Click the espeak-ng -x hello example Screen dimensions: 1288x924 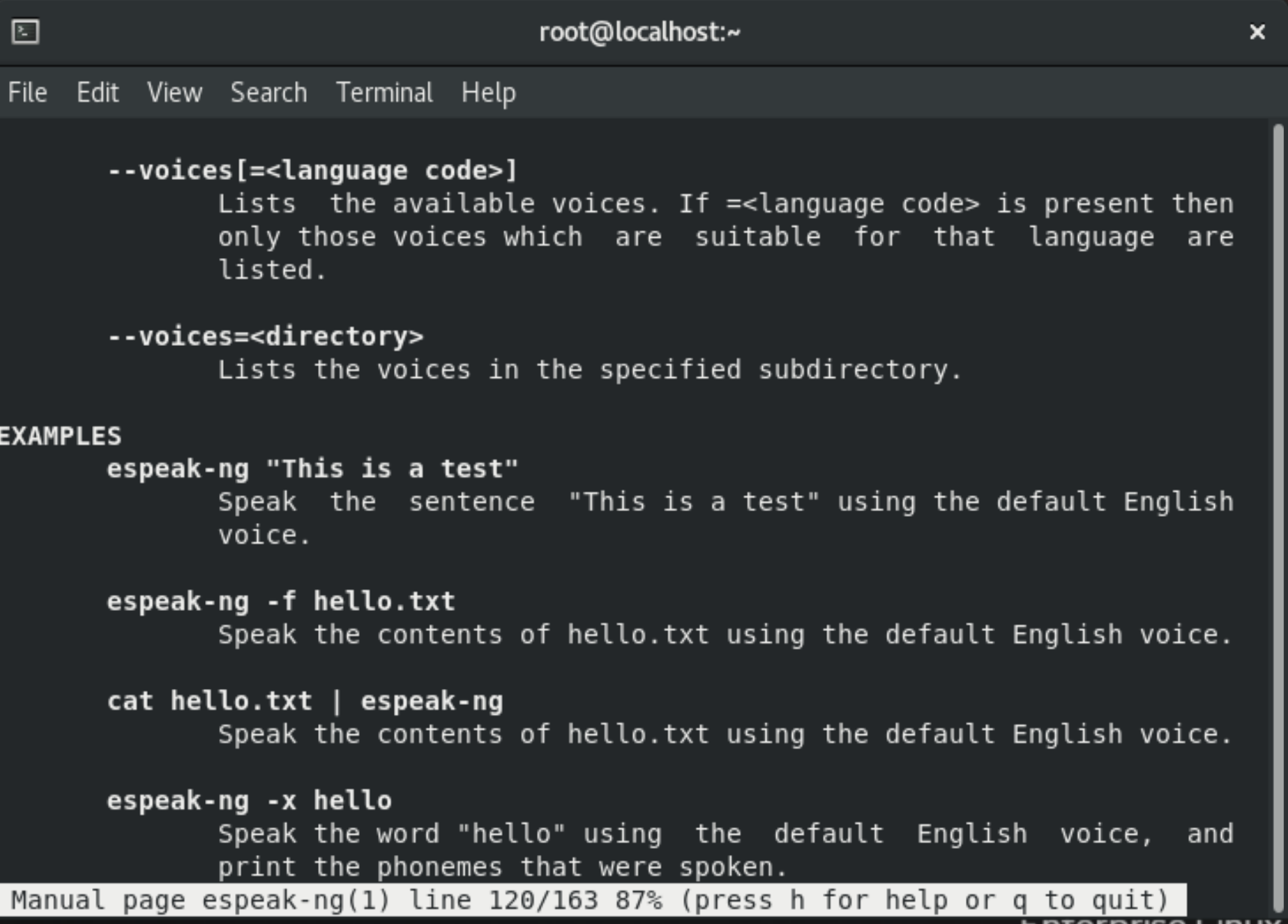[248, 800]
